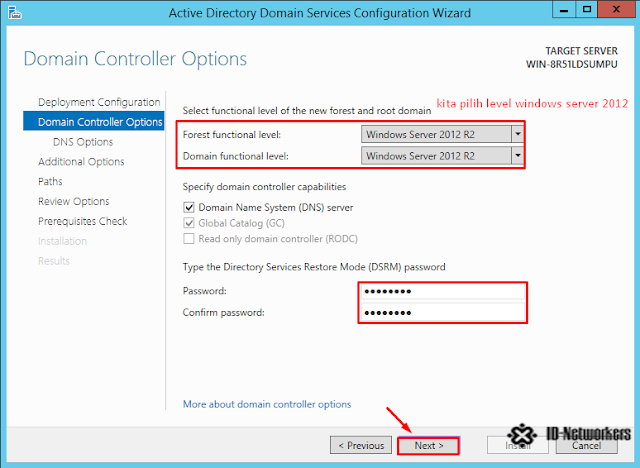The height and width of the screenshot is (468, 640).
Task: Minimize the wizard window
Action: (564, 9)
